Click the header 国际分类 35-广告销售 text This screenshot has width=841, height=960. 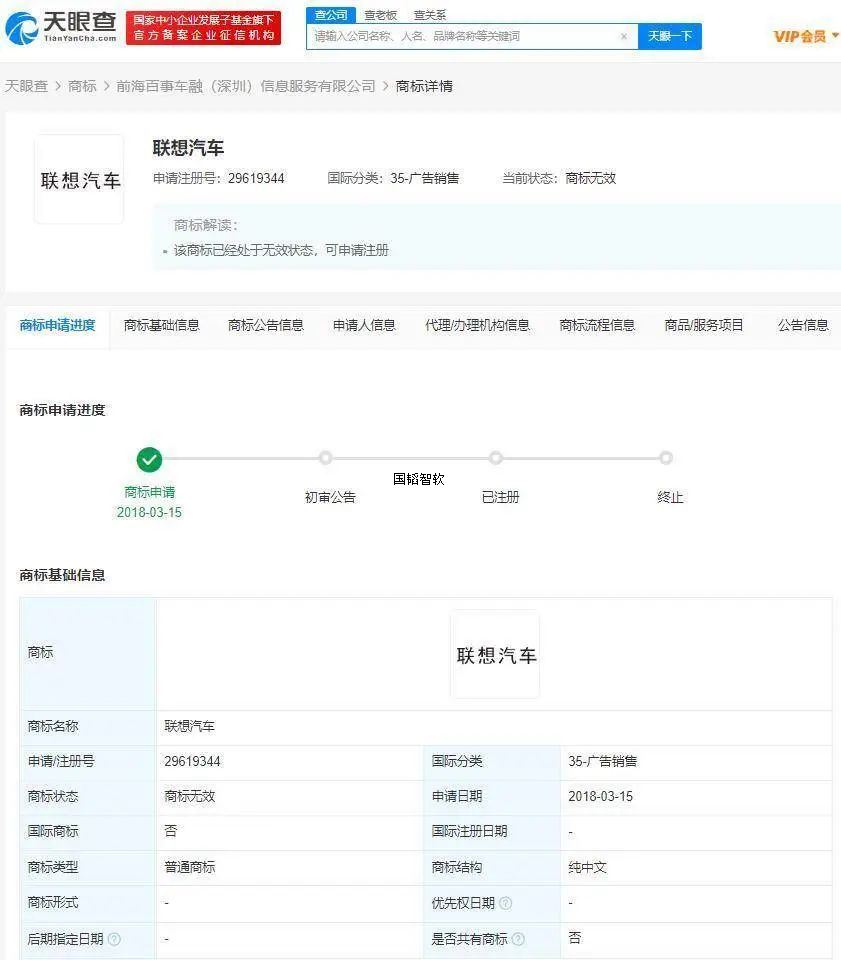393,179
